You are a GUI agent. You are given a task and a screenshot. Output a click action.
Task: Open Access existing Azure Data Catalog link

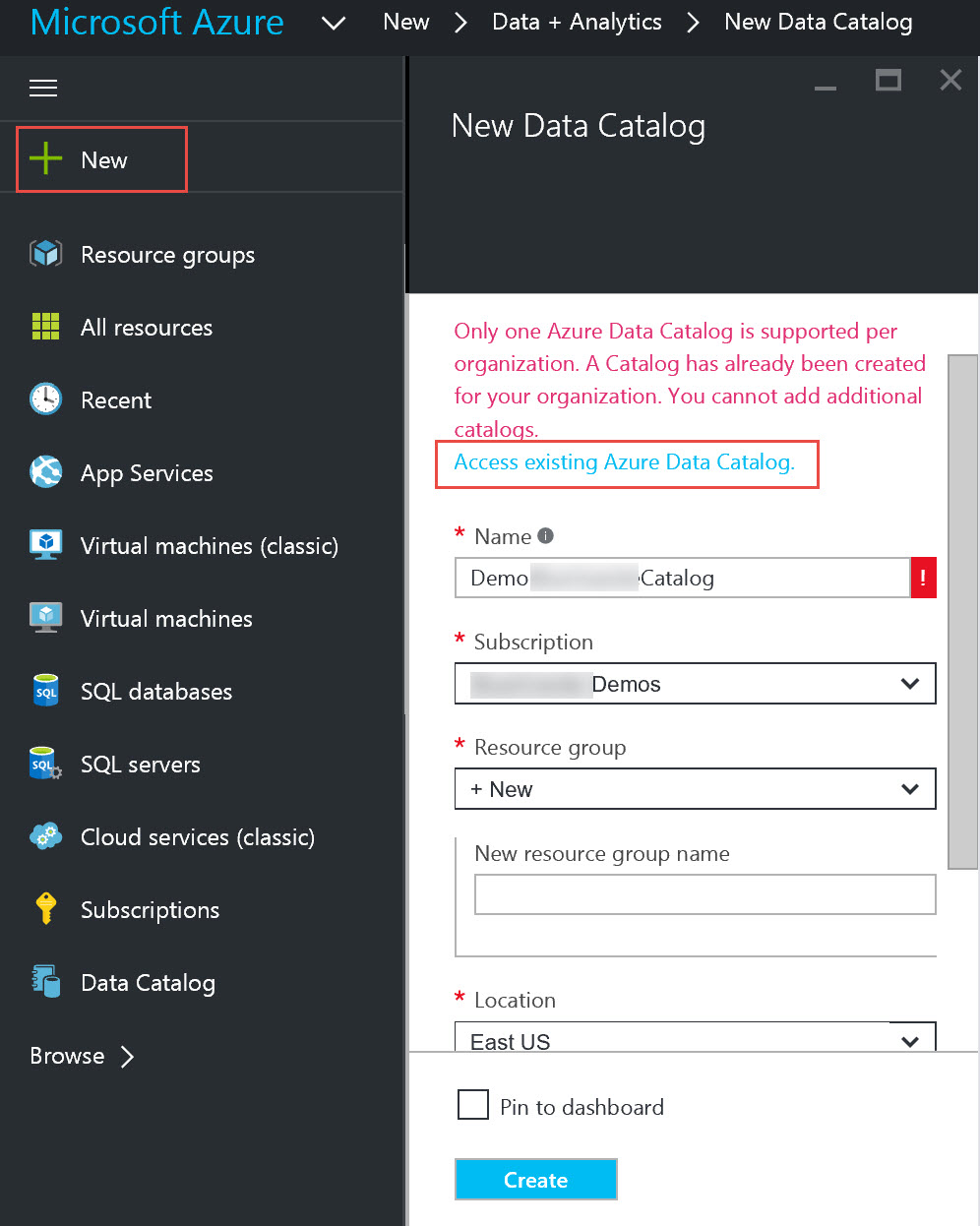[x=624, y=462]
